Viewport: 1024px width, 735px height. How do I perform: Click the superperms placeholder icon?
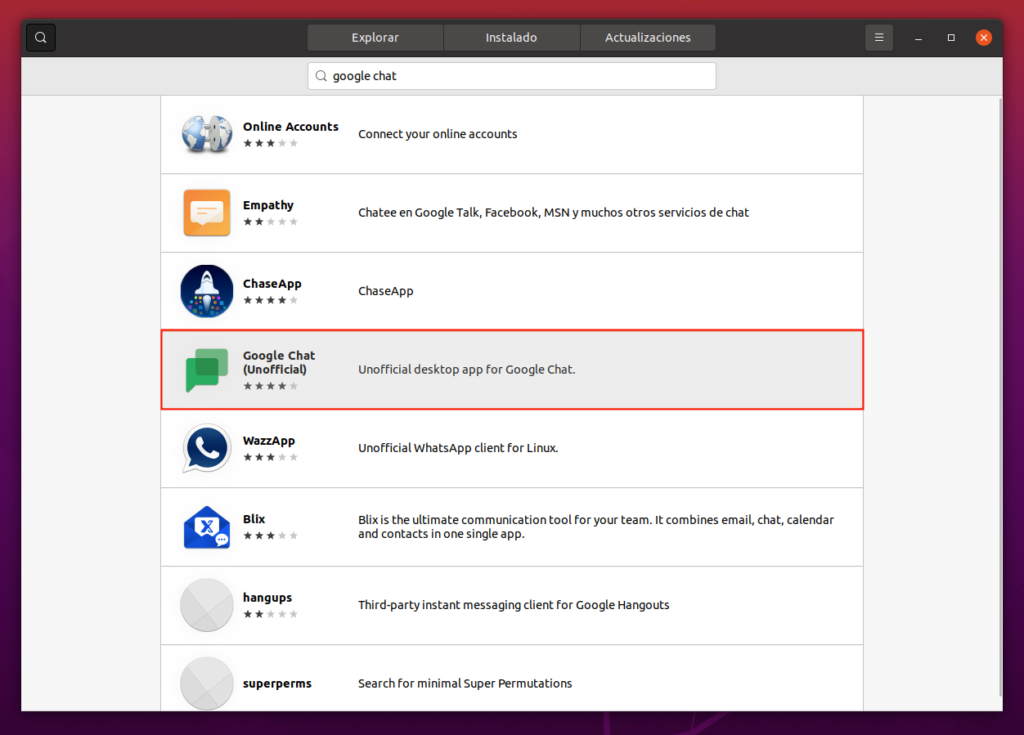[206, 683]
